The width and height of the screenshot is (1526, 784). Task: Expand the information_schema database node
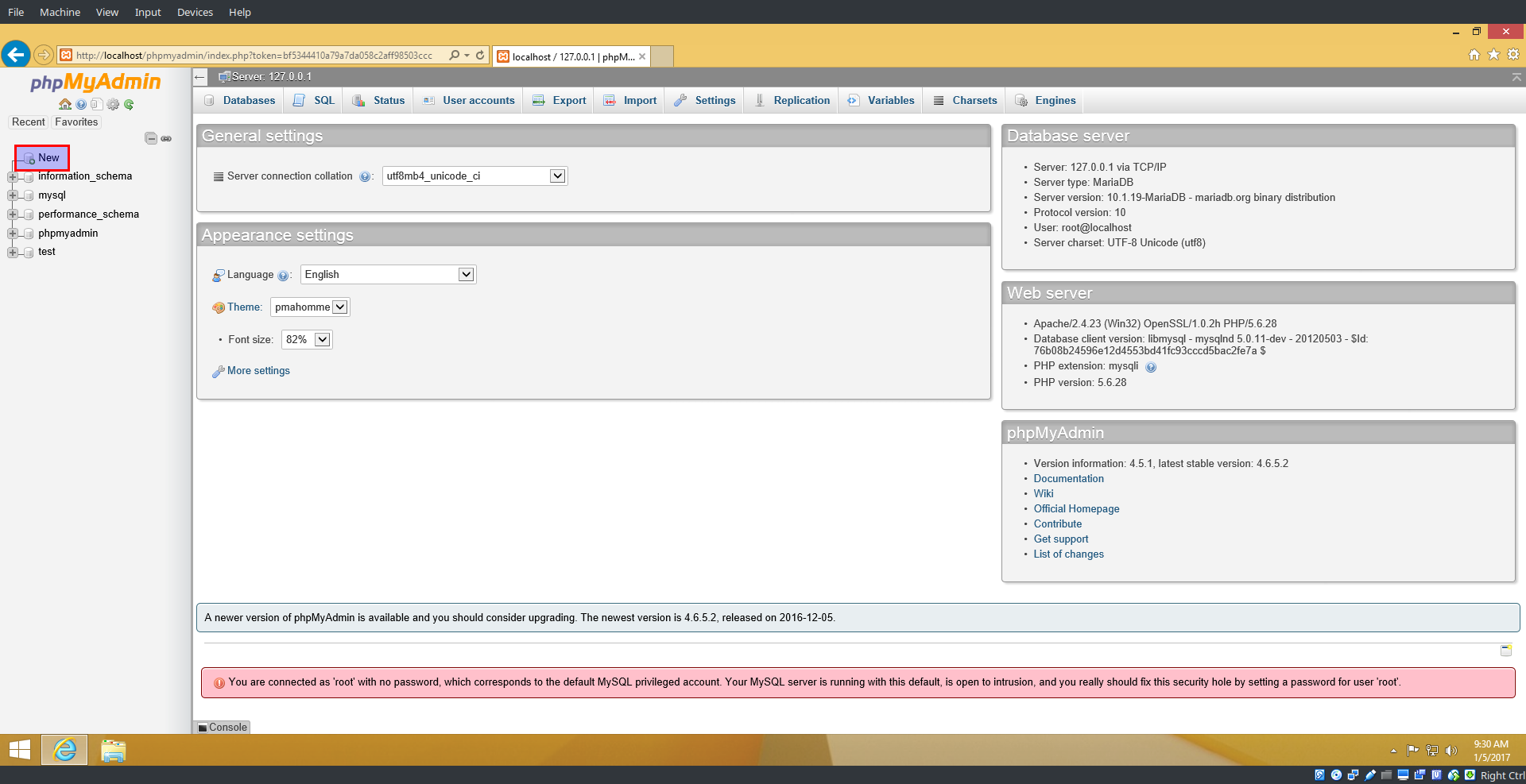(12, 176)
